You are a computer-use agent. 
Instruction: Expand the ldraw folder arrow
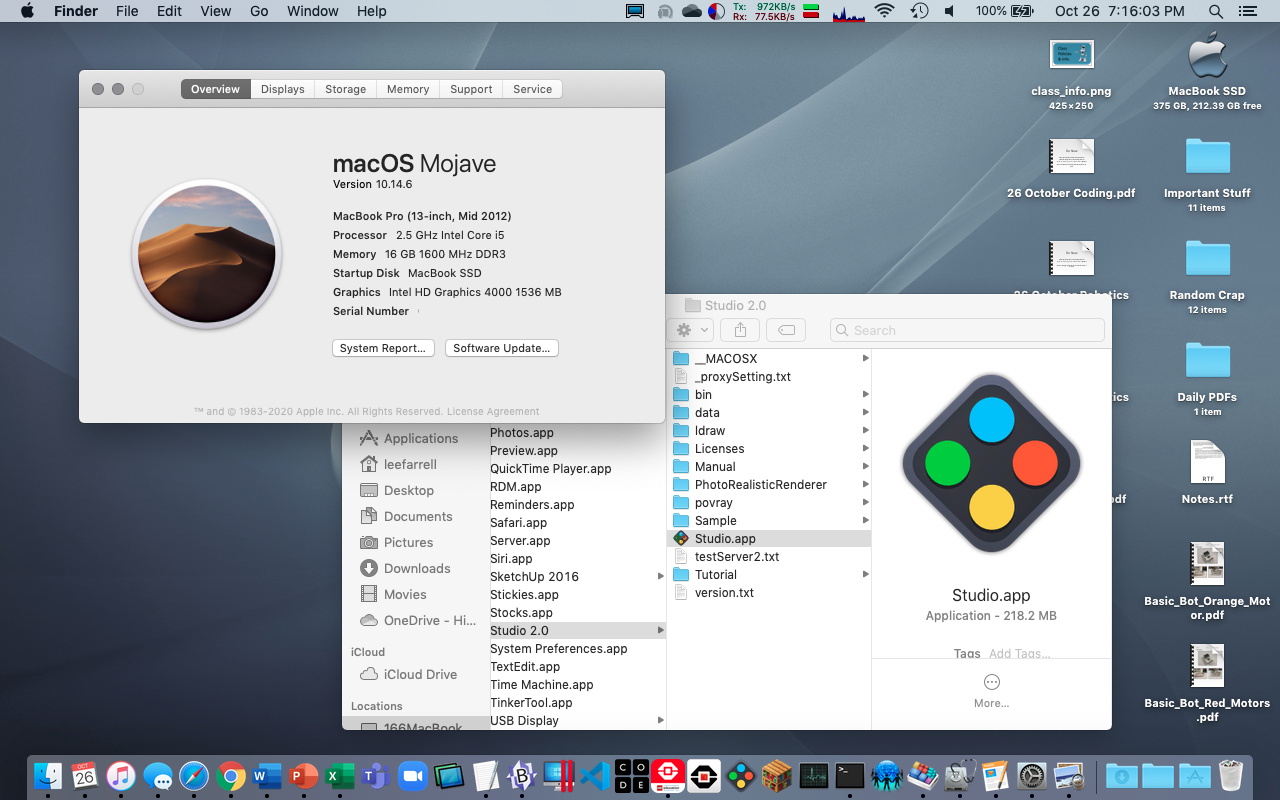pyautogui.click(x=865, y=431)
